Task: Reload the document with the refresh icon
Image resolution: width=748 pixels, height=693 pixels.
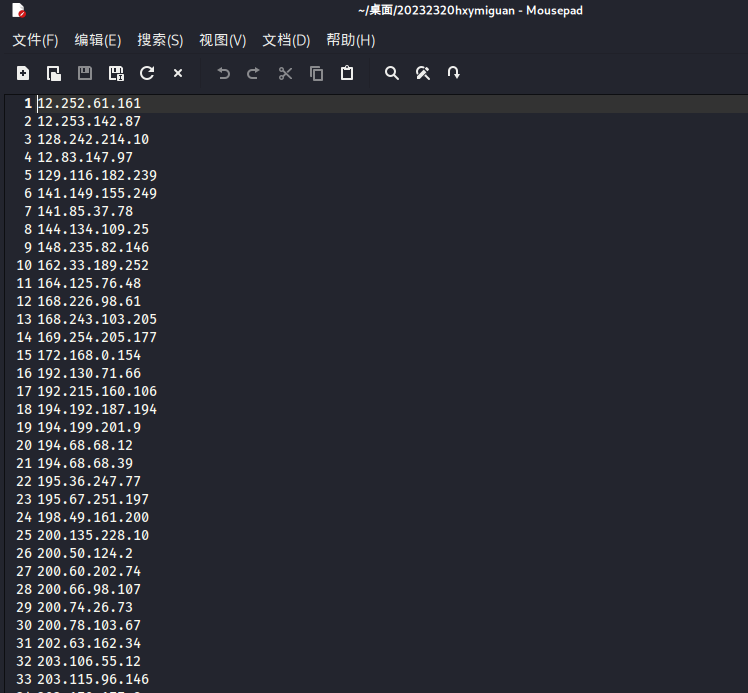Action: [147, 73]
